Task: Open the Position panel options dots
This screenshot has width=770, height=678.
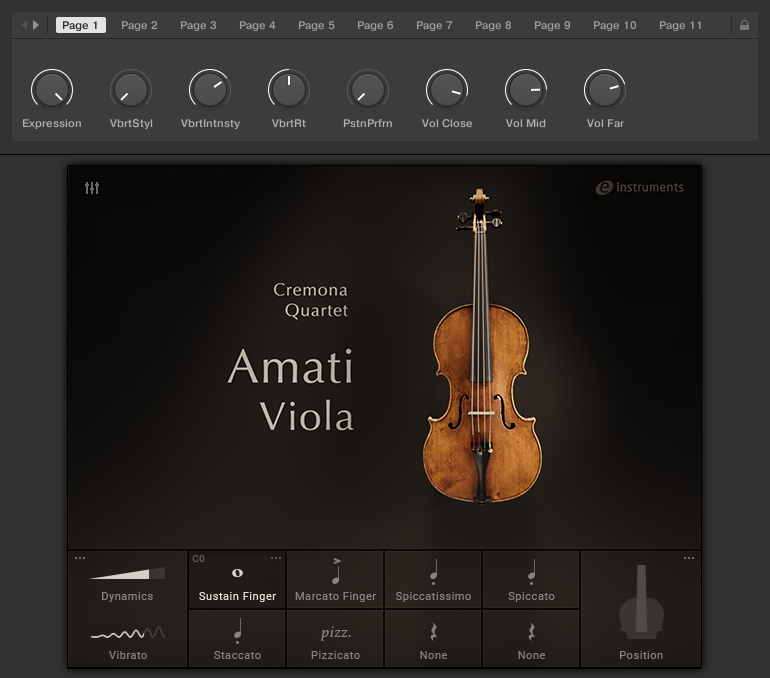Action: (689, 558)
